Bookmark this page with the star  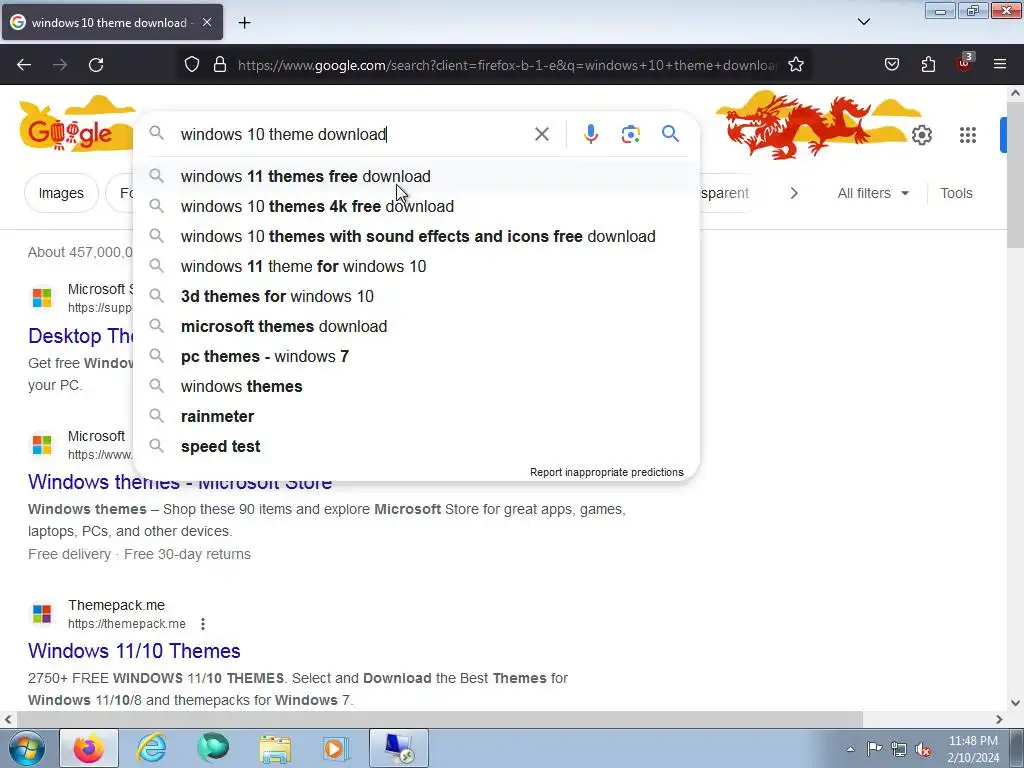point(795,65)
